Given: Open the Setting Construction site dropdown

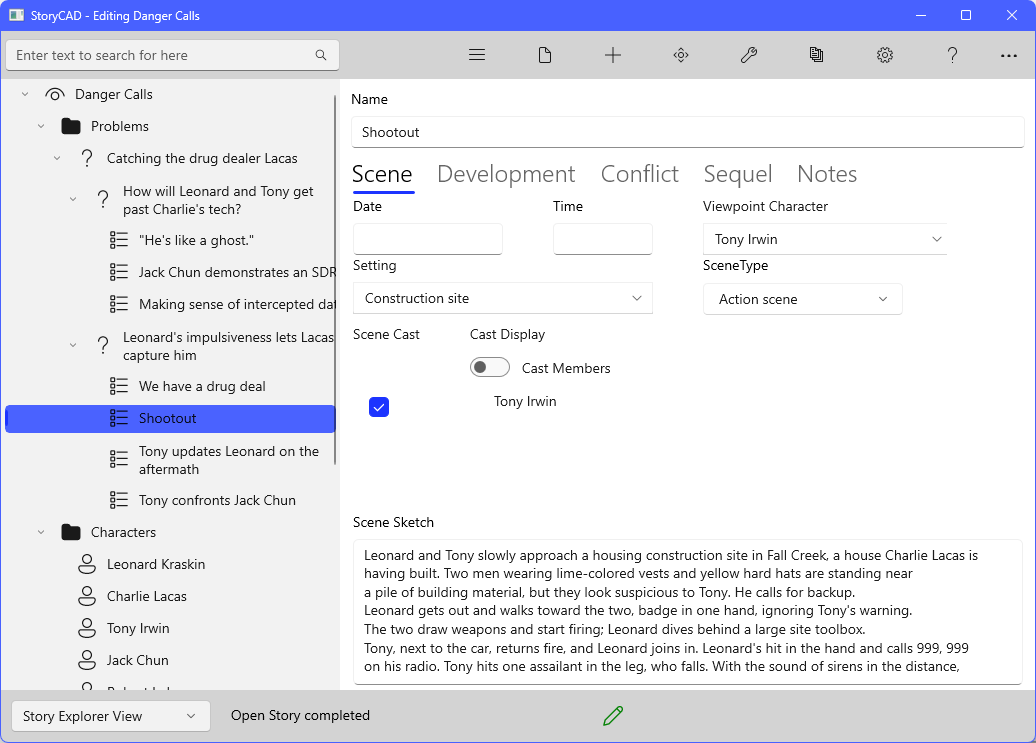Looking at the screenshot, I should 502,298.
